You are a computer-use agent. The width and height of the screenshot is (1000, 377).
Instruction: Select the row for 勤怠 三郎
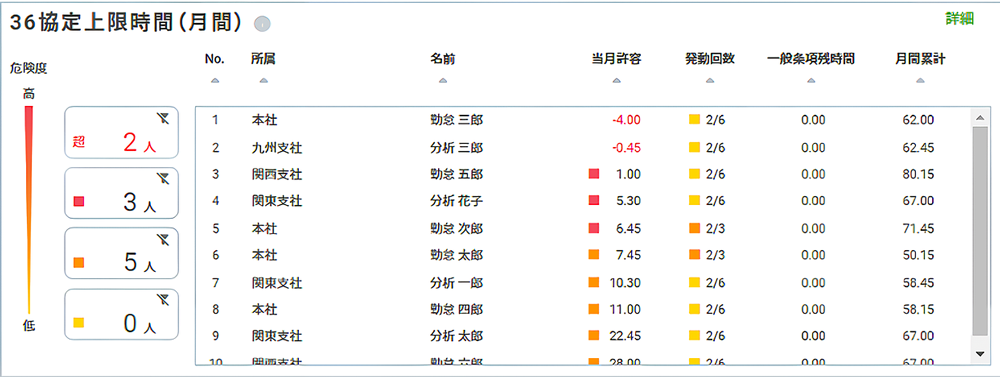point(583,119)
